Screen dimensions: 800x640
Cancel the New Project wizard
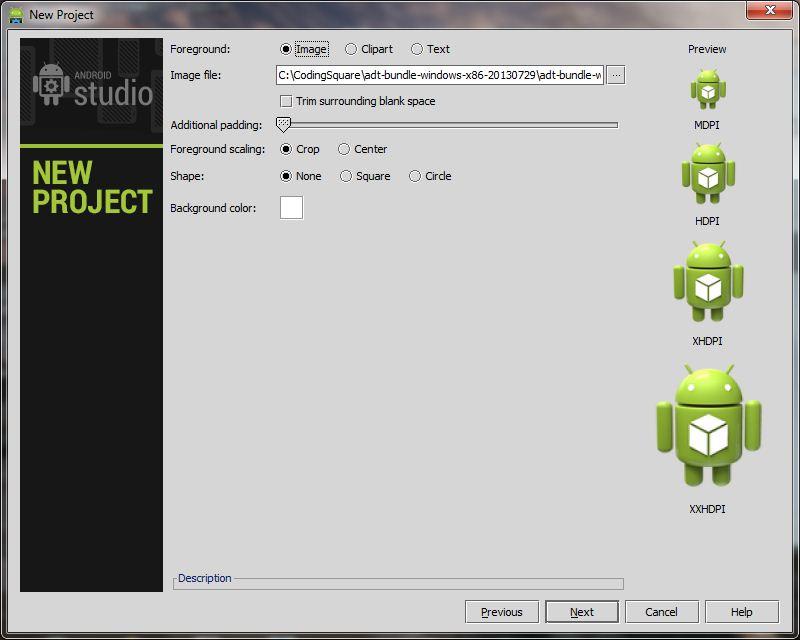(661, 612)
